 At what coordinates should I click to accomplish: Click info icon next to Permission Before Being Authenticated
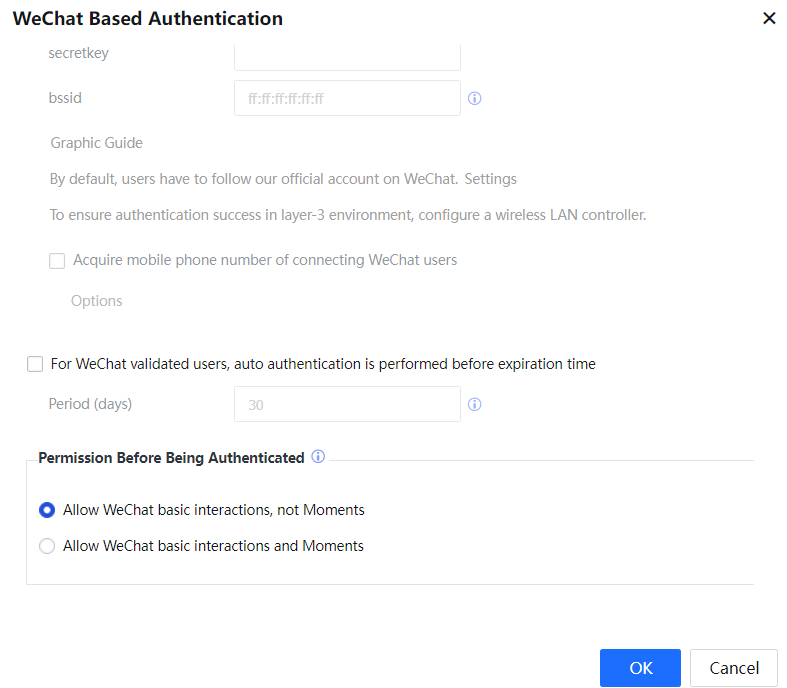click(x=318, y=457)
